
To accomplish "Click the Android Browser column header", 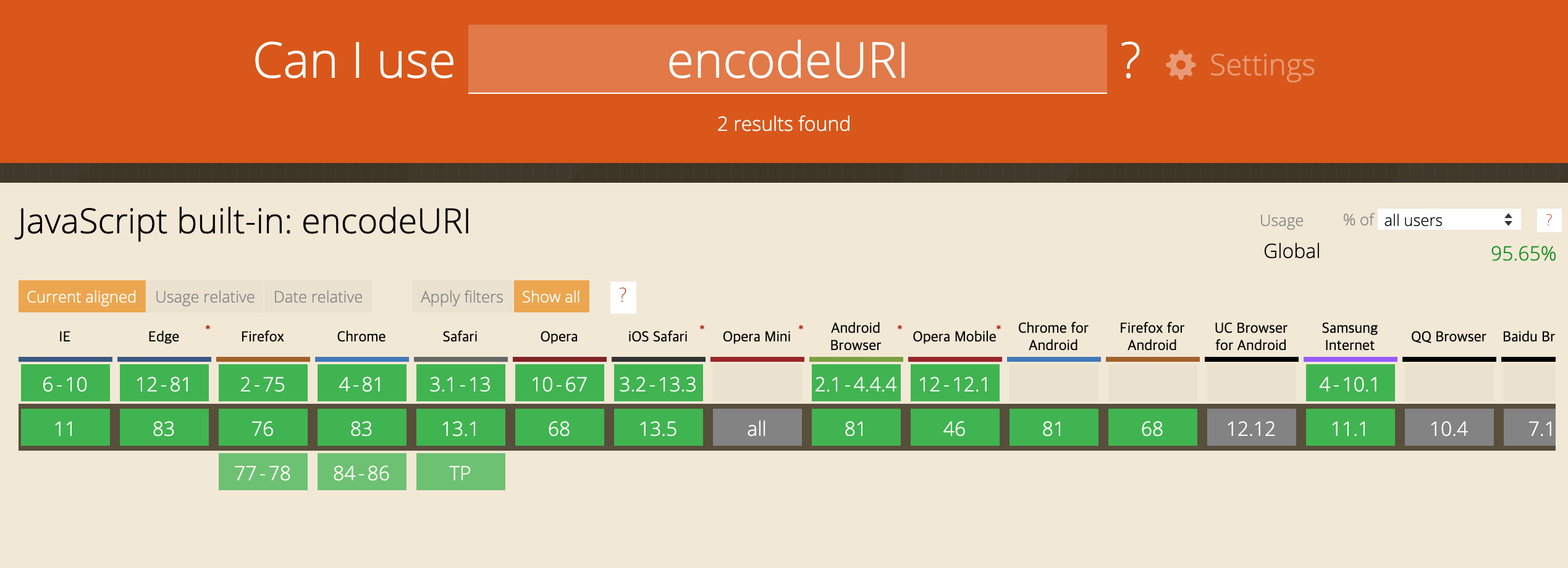I will [856, 336].
